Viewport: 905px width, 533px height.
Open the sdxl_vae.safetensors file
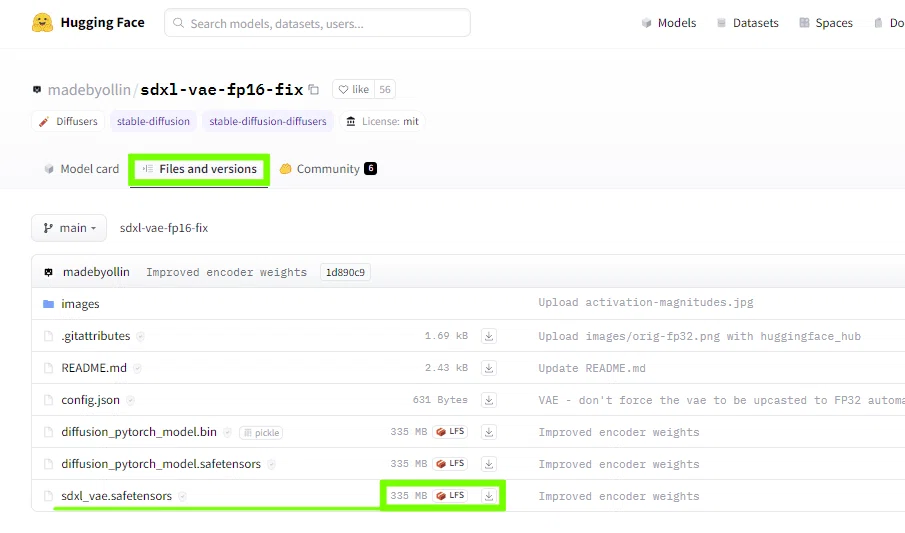click(117, 496)
